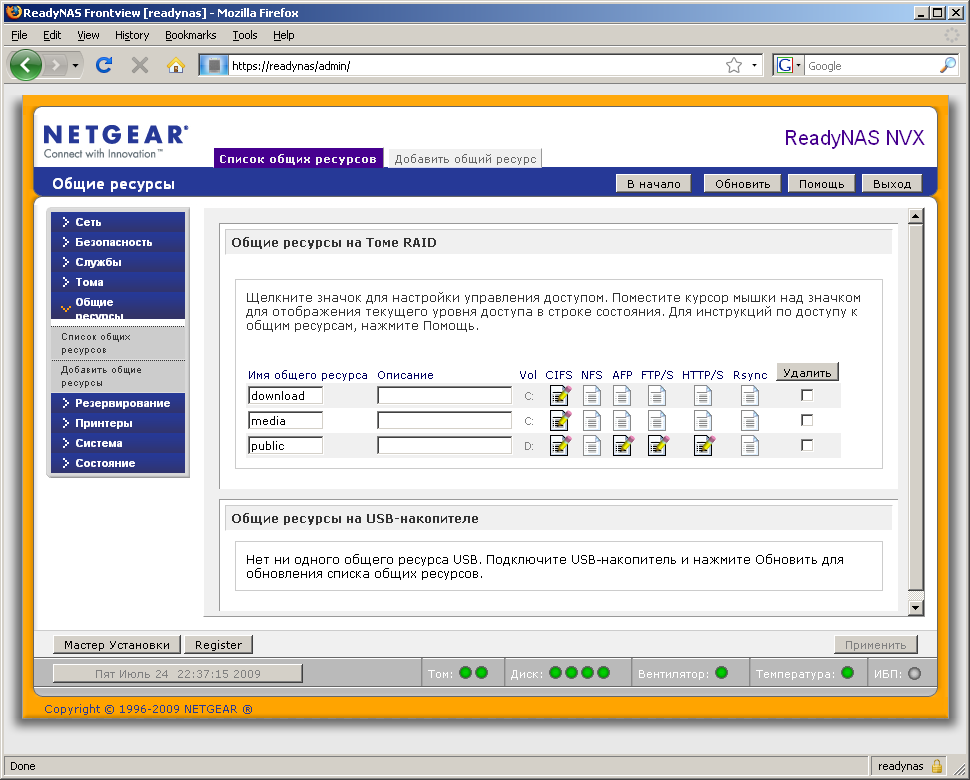Expand the Принтеры sidebar section

(118, 423)
